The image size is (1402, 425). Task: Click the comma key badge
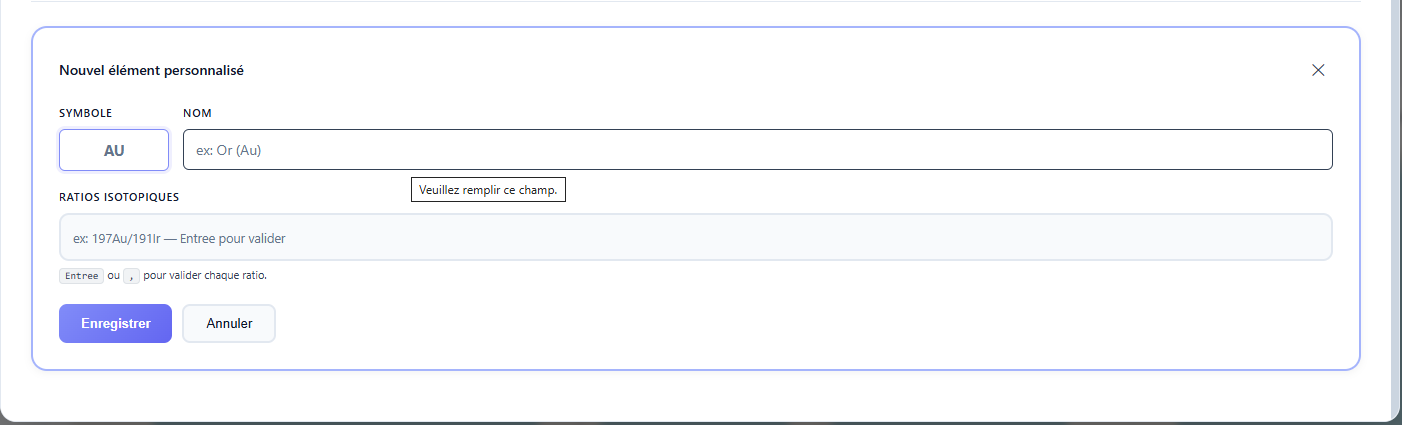[131, 275]
